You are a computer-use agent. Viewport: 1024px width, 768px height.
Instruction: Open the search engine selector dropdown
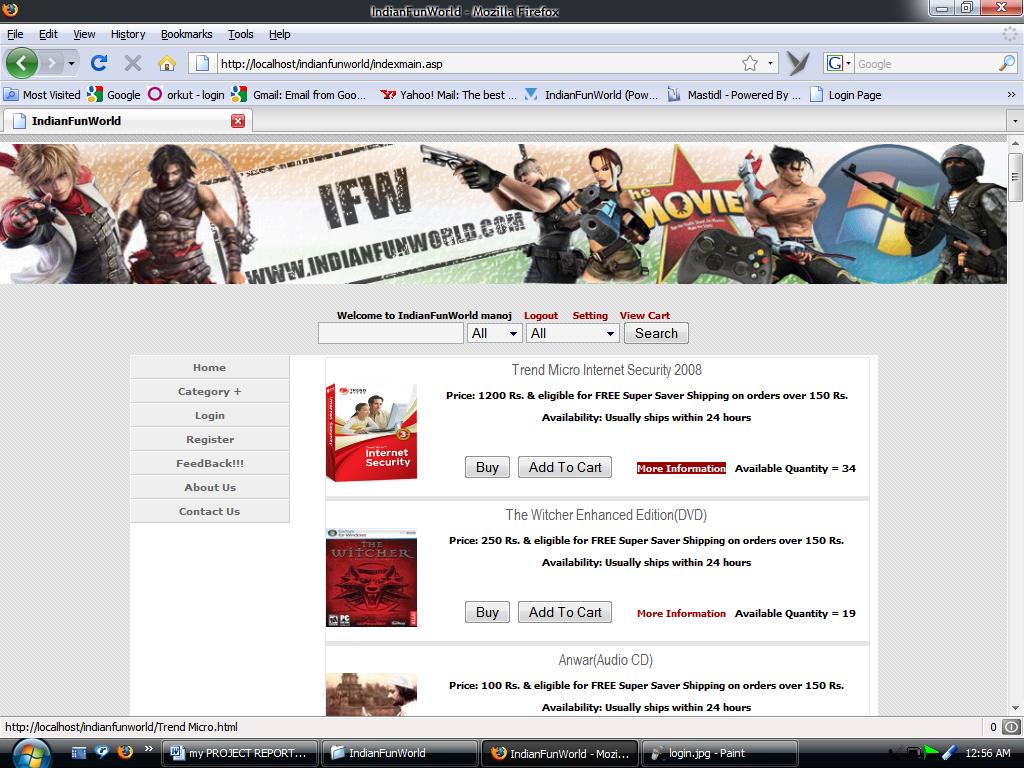tap(838, 63)
